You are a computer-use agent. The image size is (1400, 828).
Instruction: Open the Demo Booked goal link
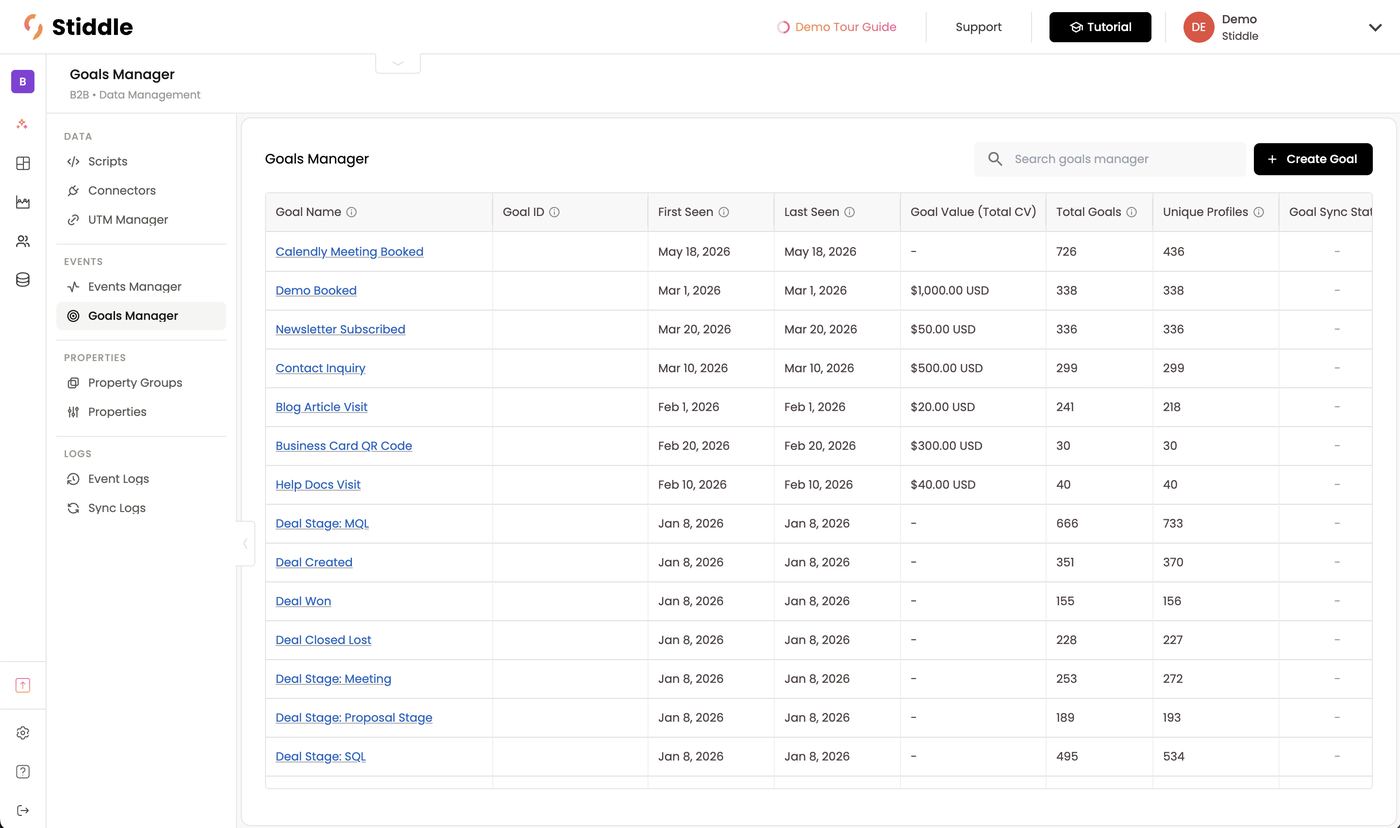pyautogui.click(x=316, y=291)
